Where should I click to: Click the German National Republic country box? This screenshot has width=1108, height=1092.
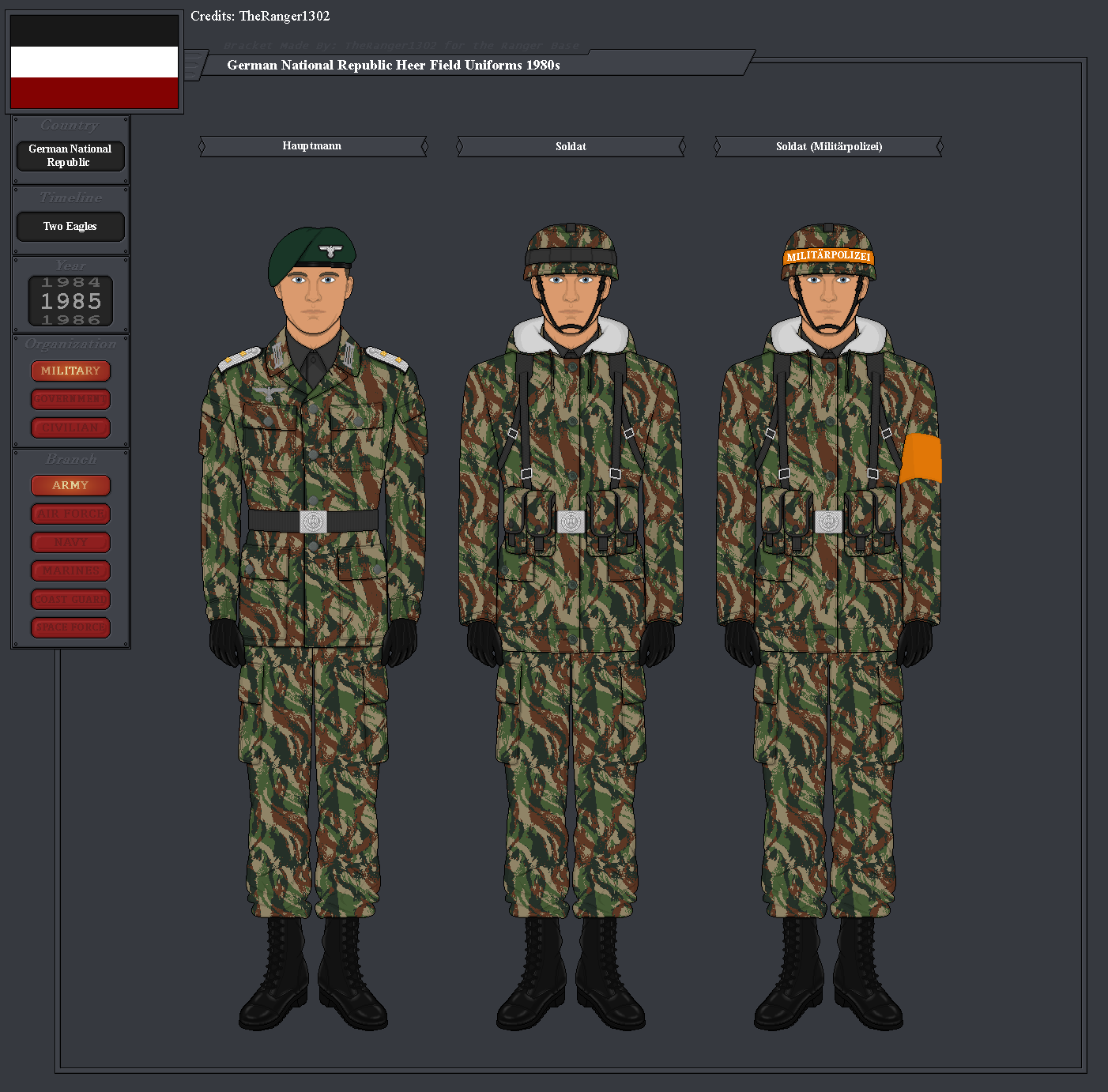click(x=70, y=156)
